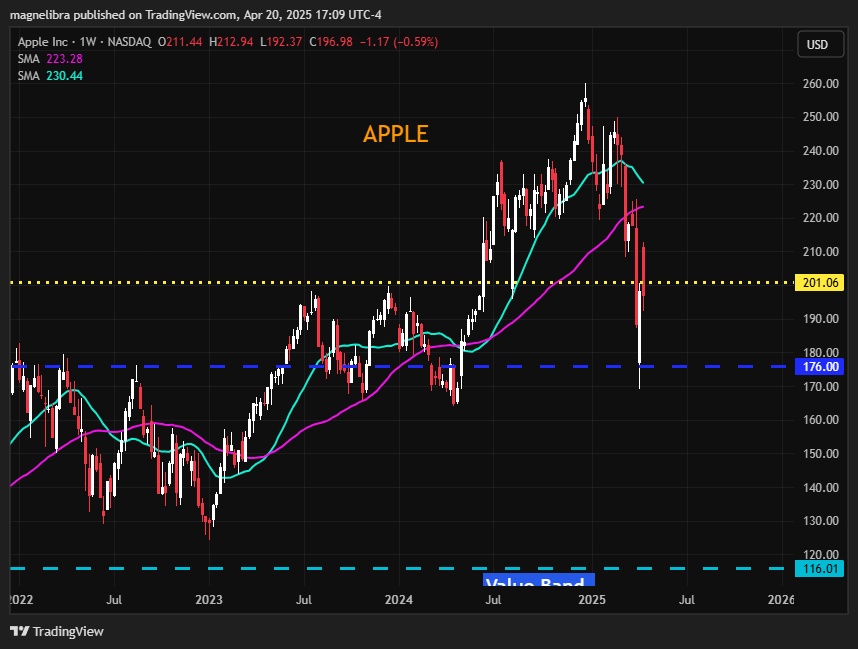Click the 230.00 price axis value

[821, 184]
